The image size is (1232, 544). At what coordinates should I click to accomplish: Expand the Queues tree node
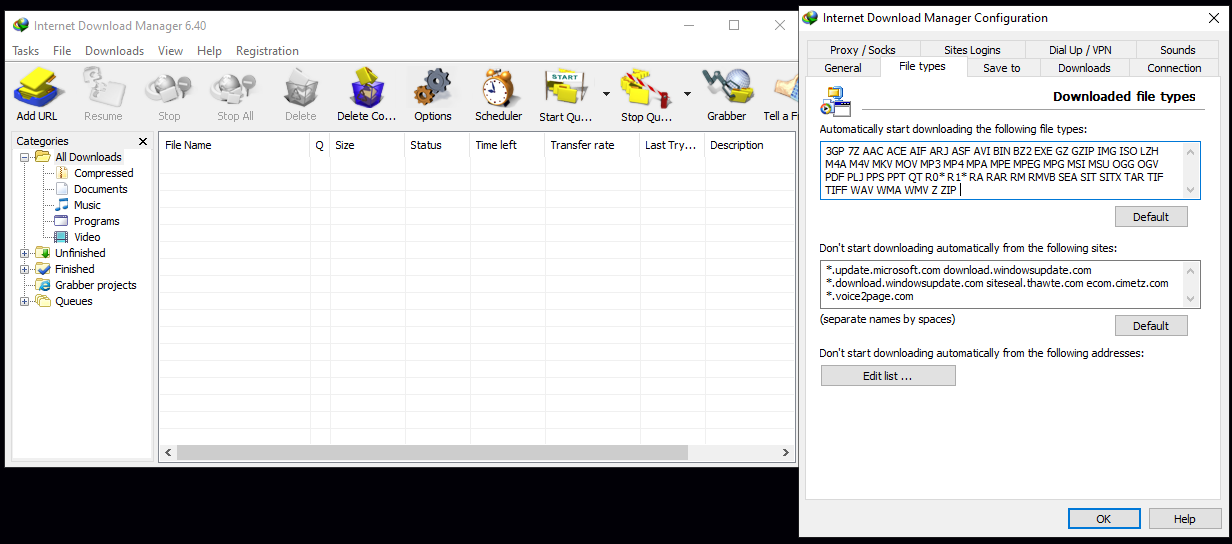(x=25, y=301)
